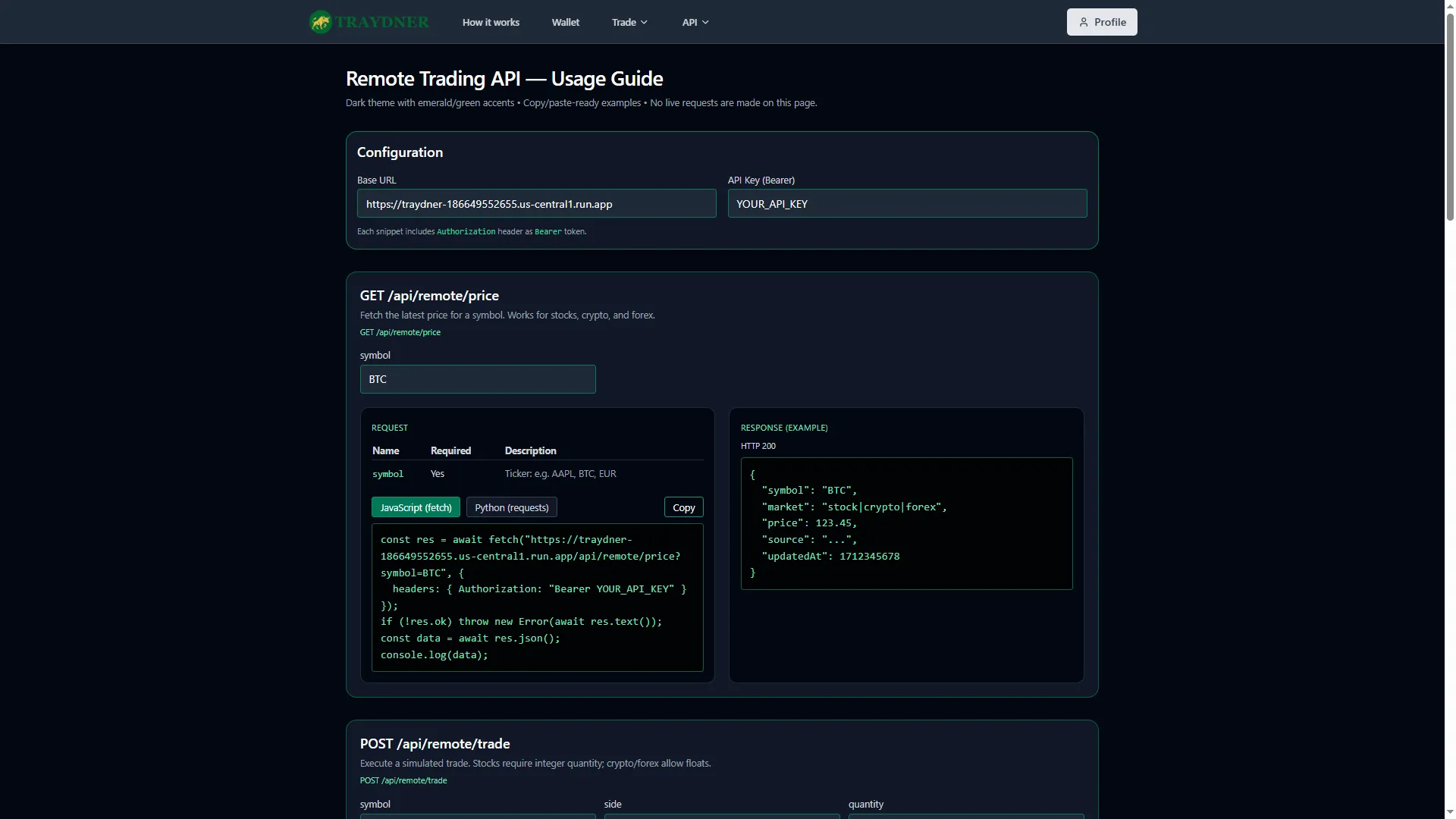This screenshot has width=1456, height=819.
Task: Click the 'Authorization' code word in hint
Action: pos(466,231)
